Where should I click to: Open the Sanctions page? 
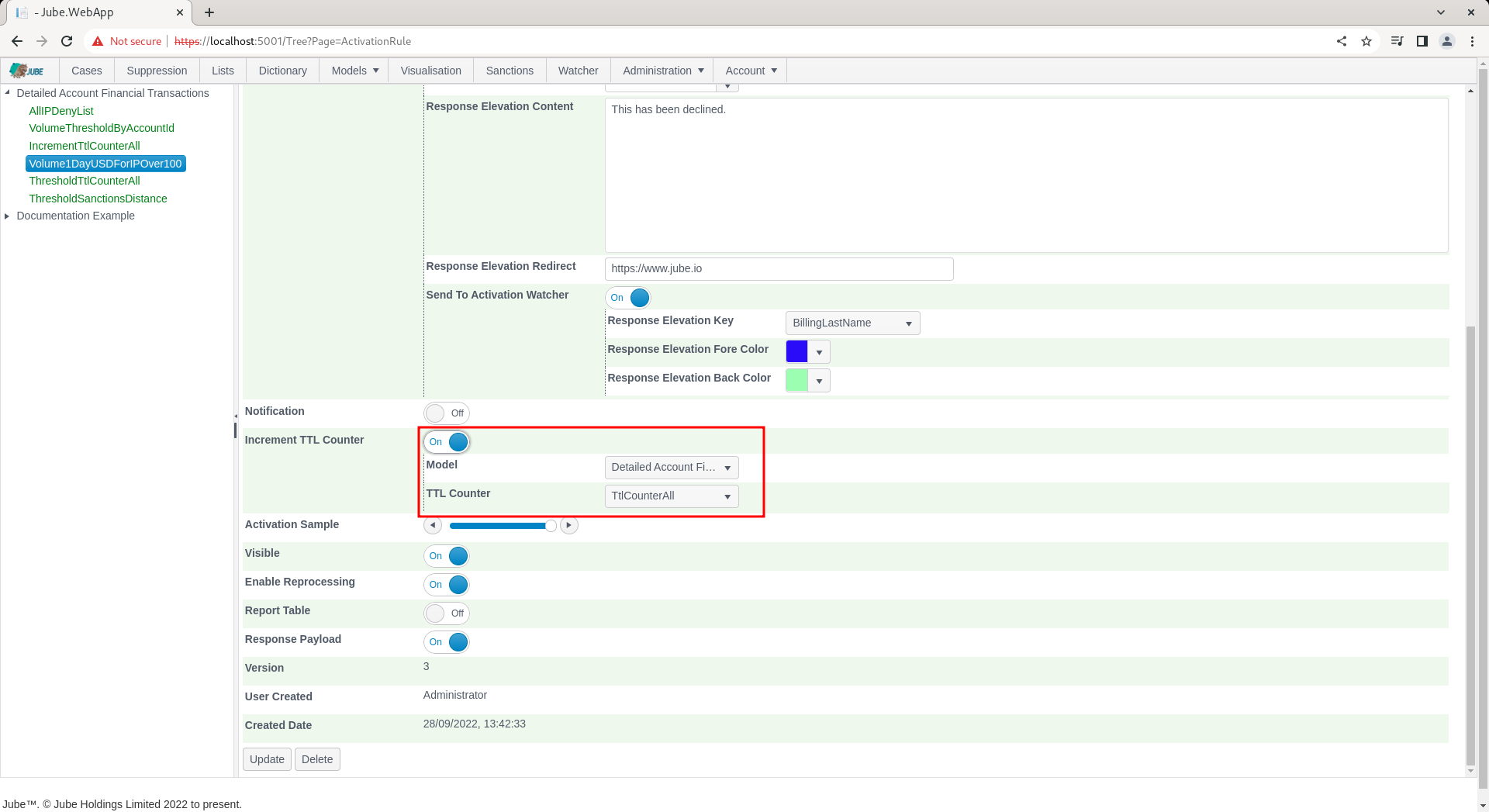510,71
